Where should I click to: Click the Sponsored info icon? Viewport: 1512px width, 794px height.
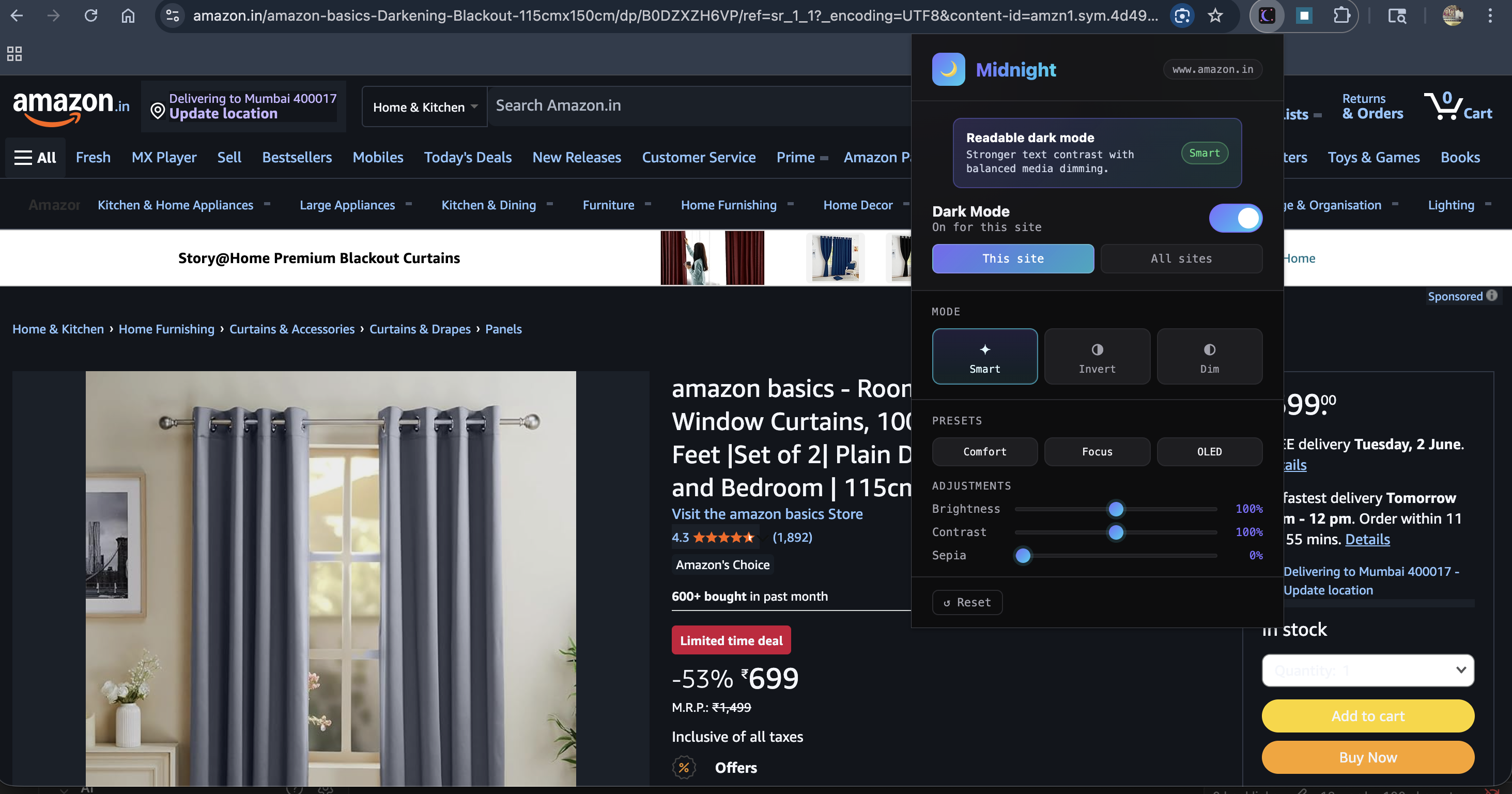[x=1491, y=295]
